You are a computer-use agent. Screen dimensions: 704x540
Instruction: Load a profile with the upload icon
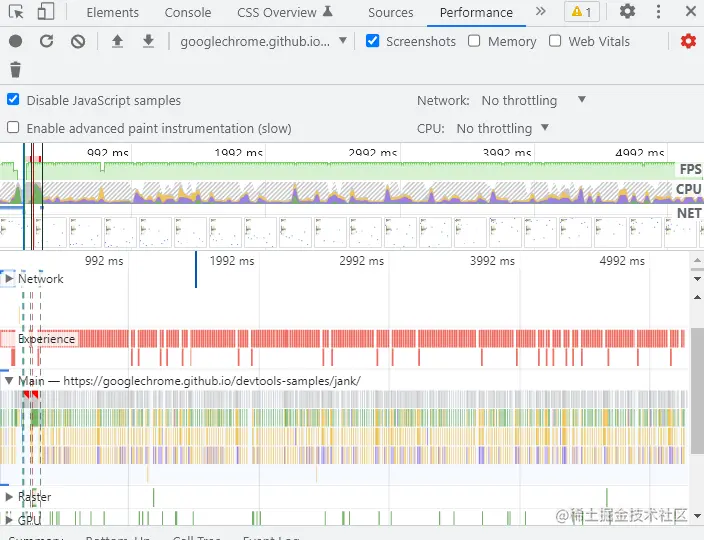tap(117, 41)
